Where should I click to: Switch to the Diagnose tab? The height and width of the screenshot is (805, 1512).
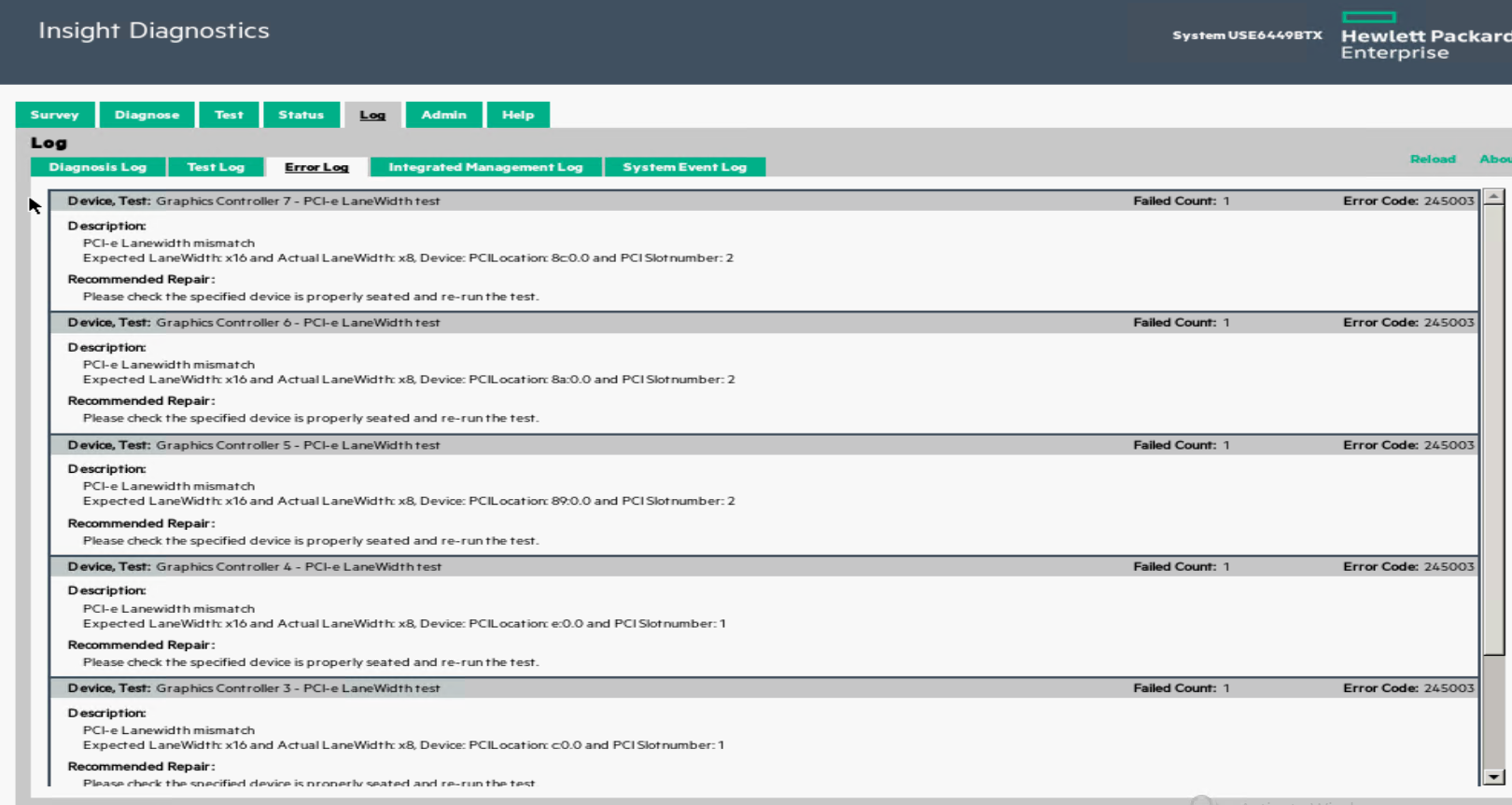(147, 115)
